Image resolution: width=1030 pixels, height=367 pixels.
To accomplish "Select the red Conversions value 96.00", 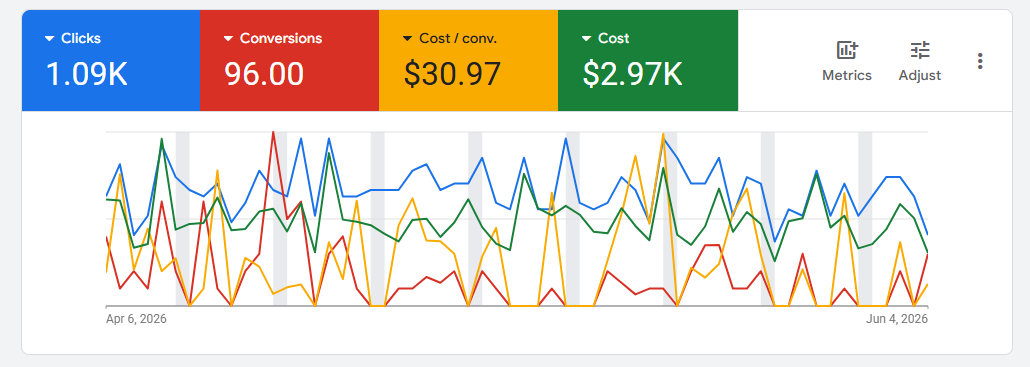I will 264,74.
